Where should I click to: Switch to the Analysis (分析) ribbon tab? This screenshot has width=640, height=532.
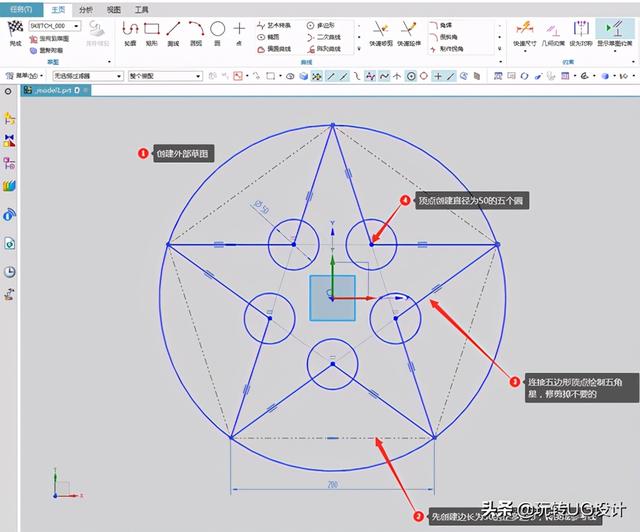tap(86, 9)
